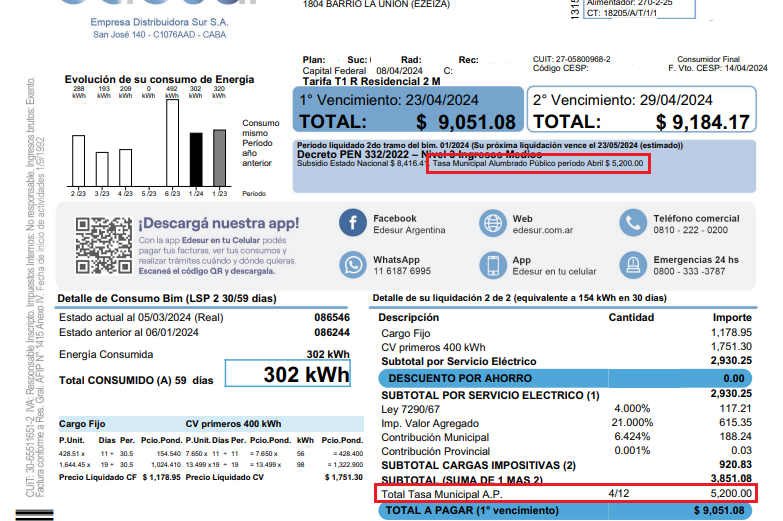Click the 'Ley 7290/67' row

click(x=565, y=409)
